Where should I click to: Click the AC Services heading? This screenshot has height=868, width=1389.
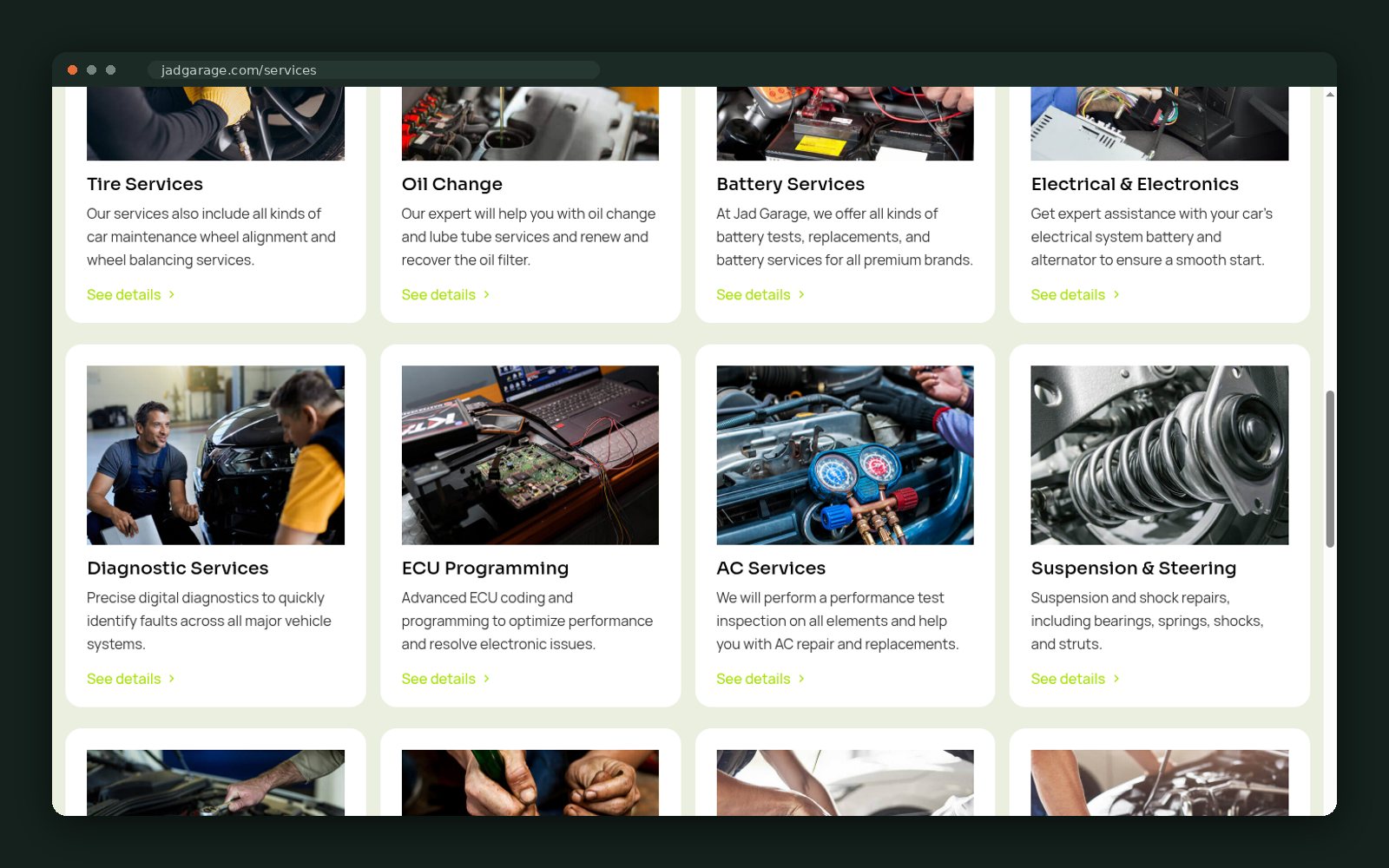[771, 568]
